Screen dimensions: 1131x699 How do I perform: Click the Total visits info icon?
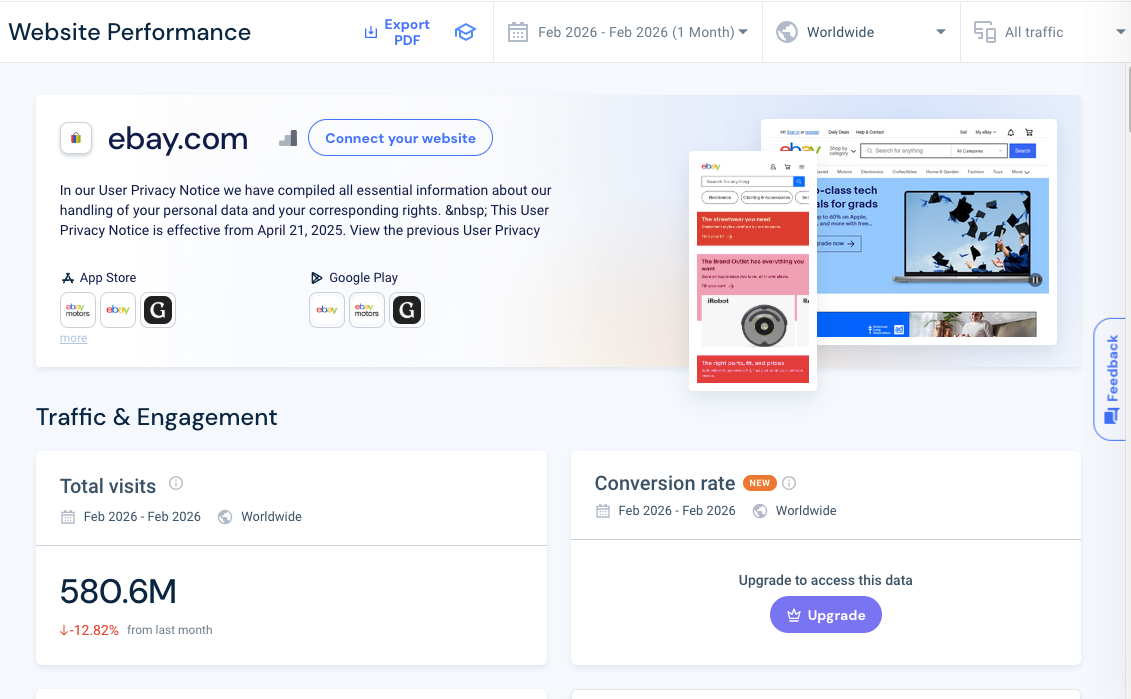pyautogui.click(x=176, y=484)
